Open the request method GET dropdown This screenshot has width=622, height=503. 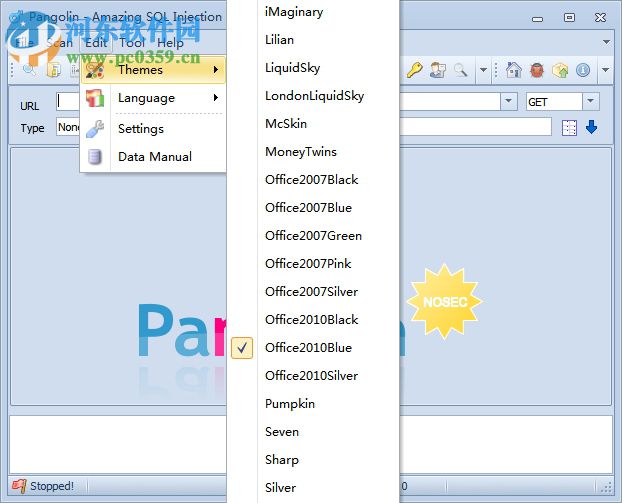tap(590, 102)
